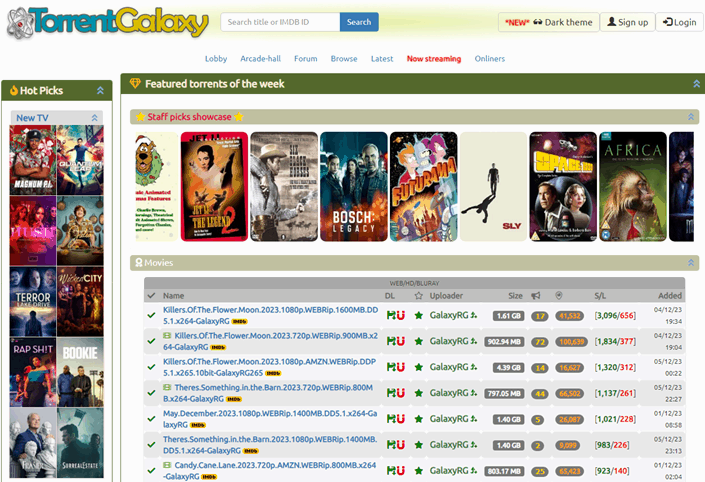Click the comments megaphone column header icon

tap(535, 296)
